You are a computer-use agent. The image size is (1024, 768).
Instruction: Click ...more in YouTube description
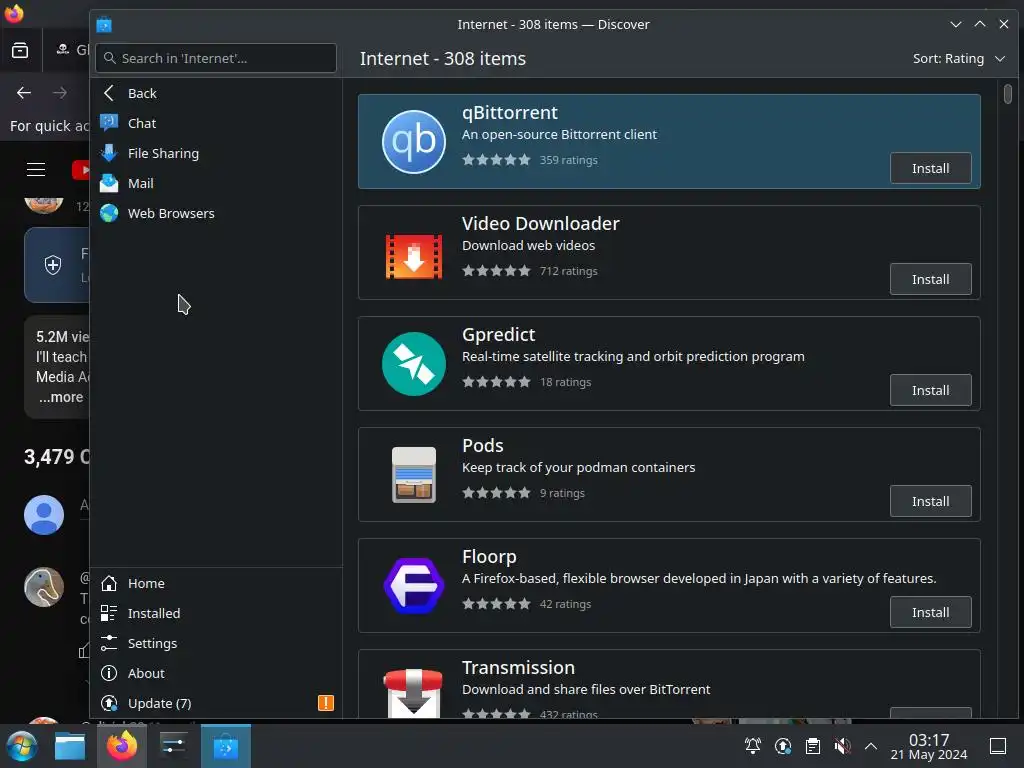[x=61, y=397]
